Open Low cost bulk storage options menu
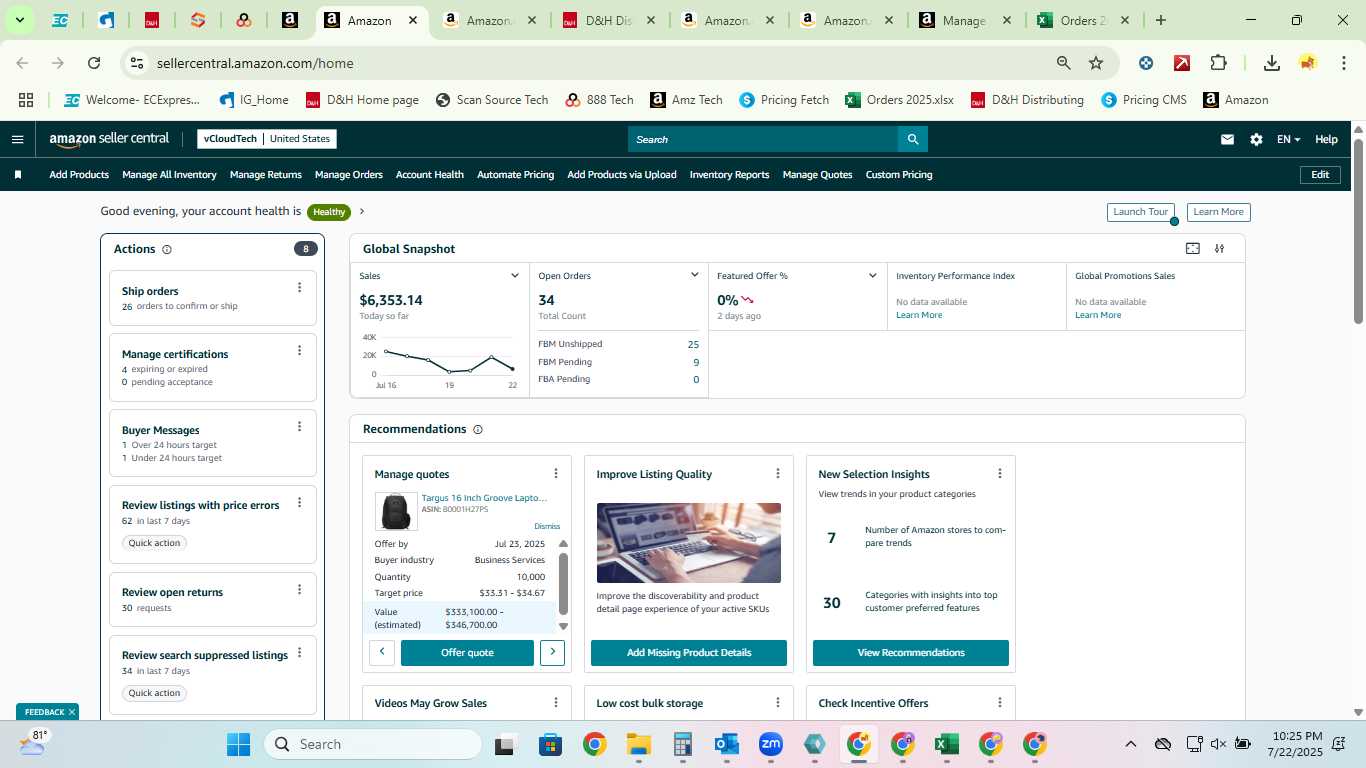Screen dimensions: 1366x768 tap(778, 703)
